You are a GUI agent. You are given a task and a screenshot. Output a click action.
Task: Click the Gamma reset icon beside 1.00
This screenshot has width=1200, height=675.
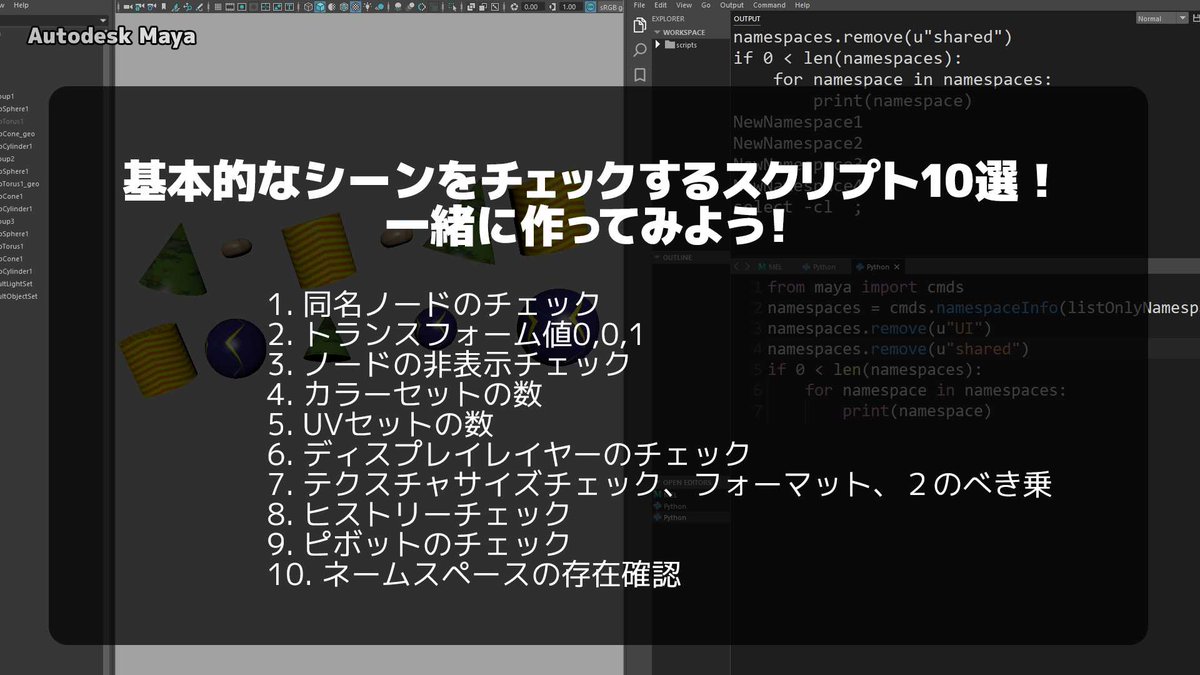click(552, 7)
